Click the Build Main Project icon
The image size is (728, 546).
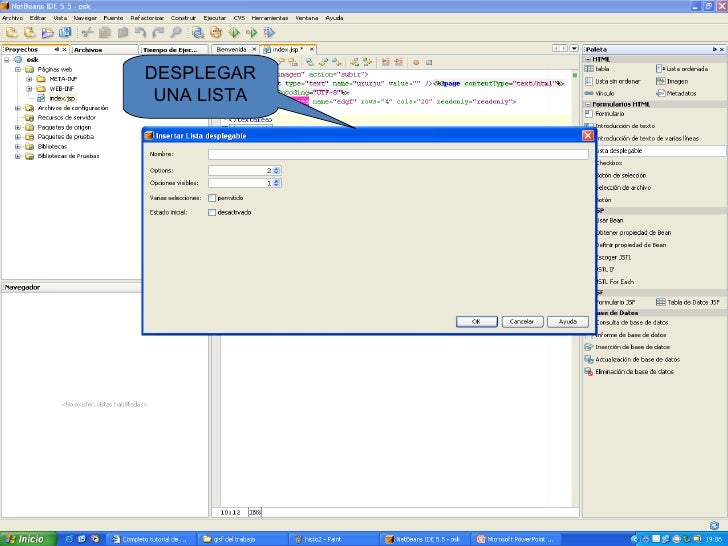[198, 32]
